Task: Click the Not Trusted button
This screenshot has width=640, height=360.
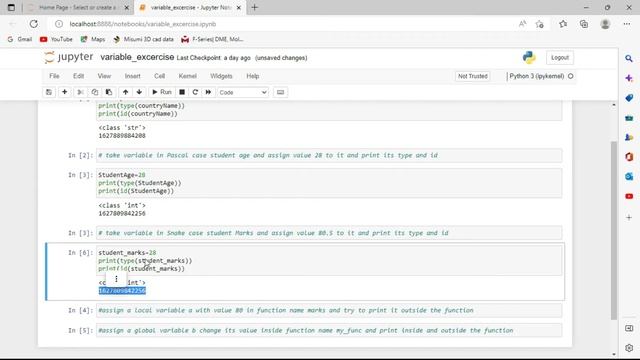Action: 473,76
